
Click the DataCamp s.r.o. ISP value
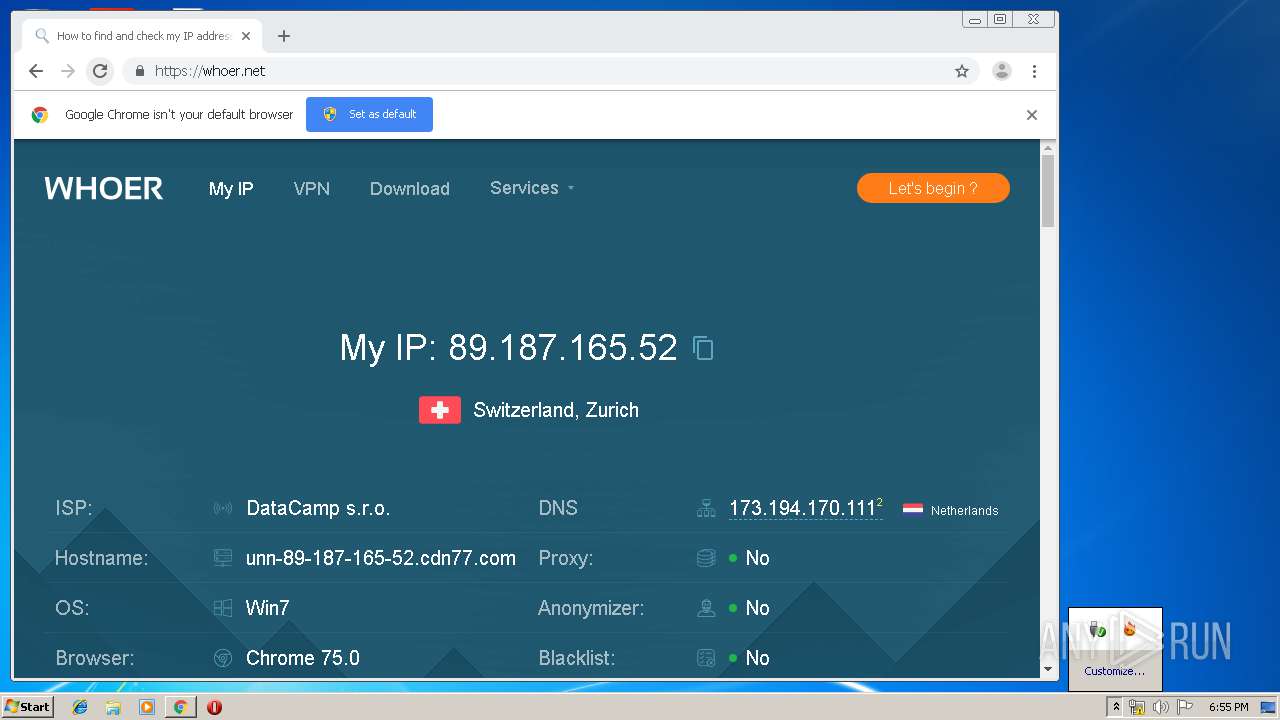coord(318,508)
